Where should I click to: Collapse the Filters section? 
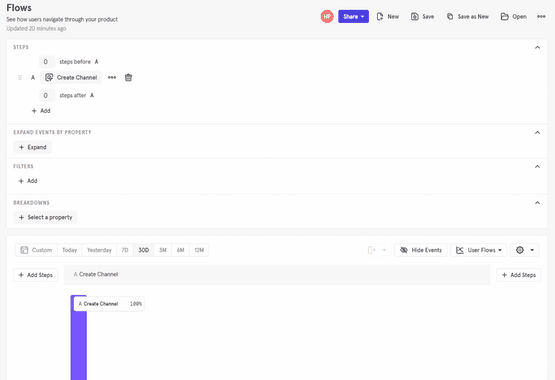click(537, 166)
